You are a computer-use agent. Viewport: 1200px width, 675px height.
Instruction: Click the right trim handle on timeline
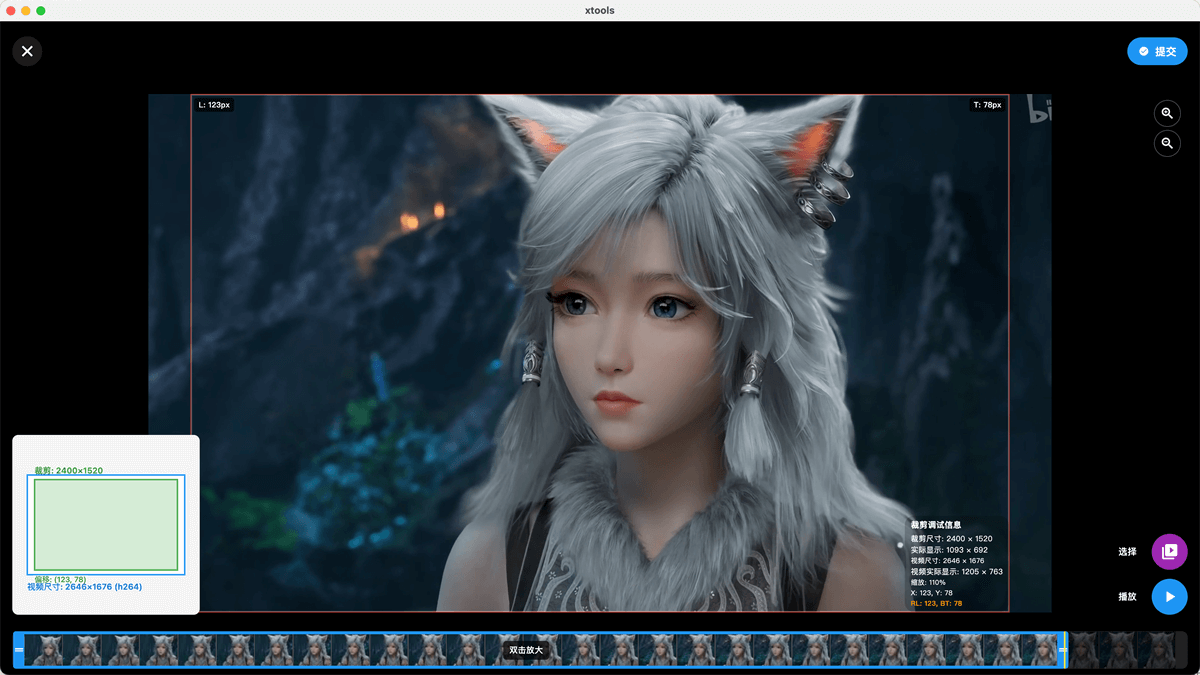(1062, 650)
